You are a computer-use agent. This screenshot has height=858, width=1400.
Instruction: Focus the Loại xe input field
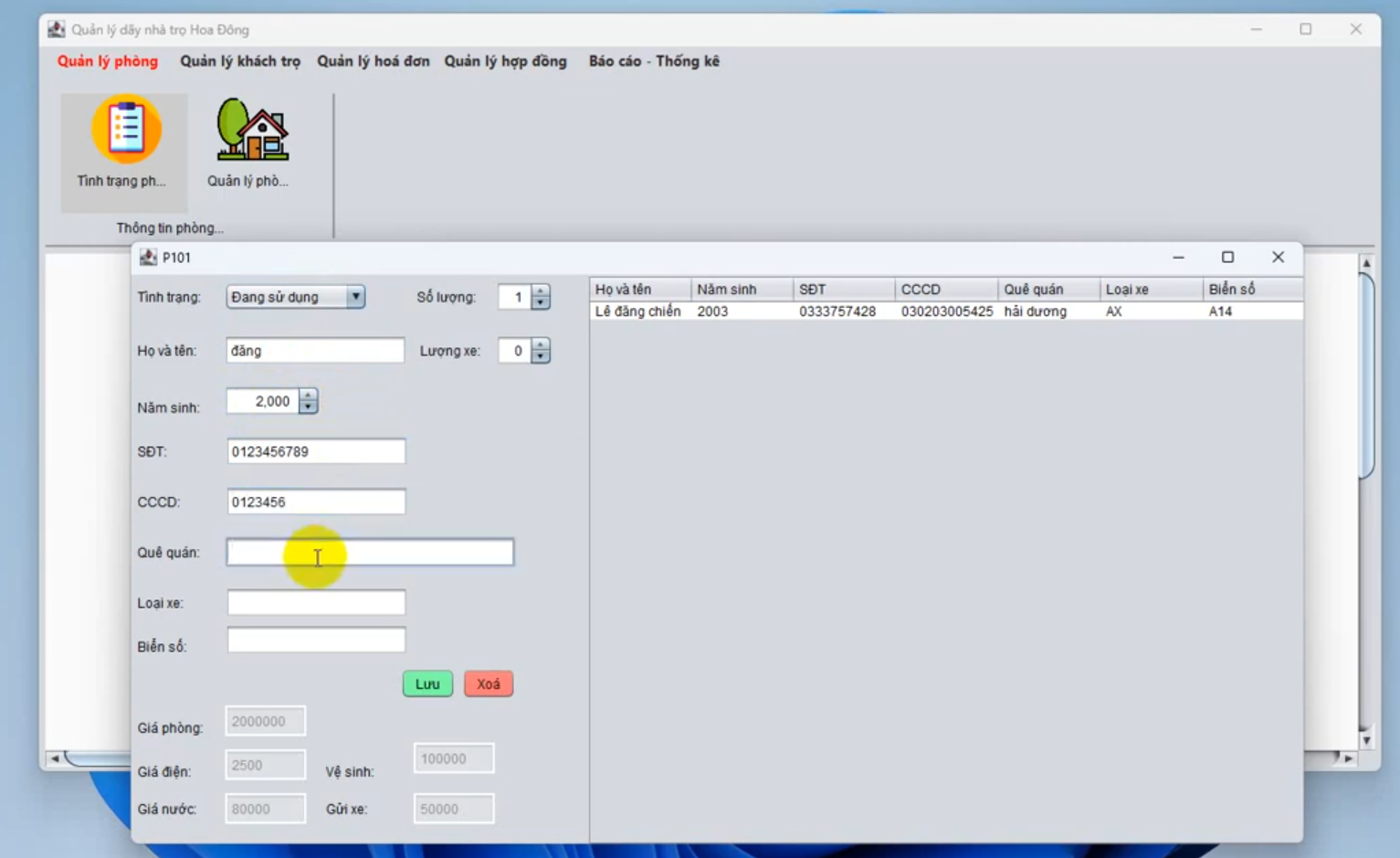(x=316, y=602)
